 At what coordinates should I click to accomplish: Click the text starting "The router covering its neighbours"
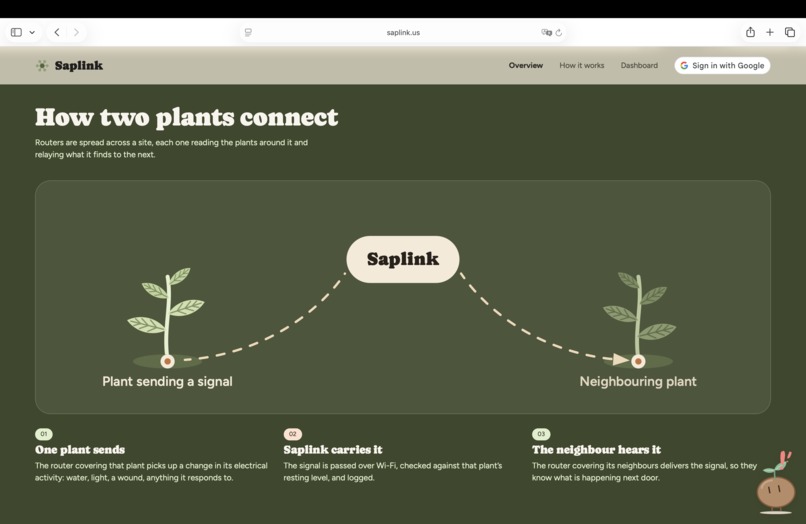(x=644, y=472)
